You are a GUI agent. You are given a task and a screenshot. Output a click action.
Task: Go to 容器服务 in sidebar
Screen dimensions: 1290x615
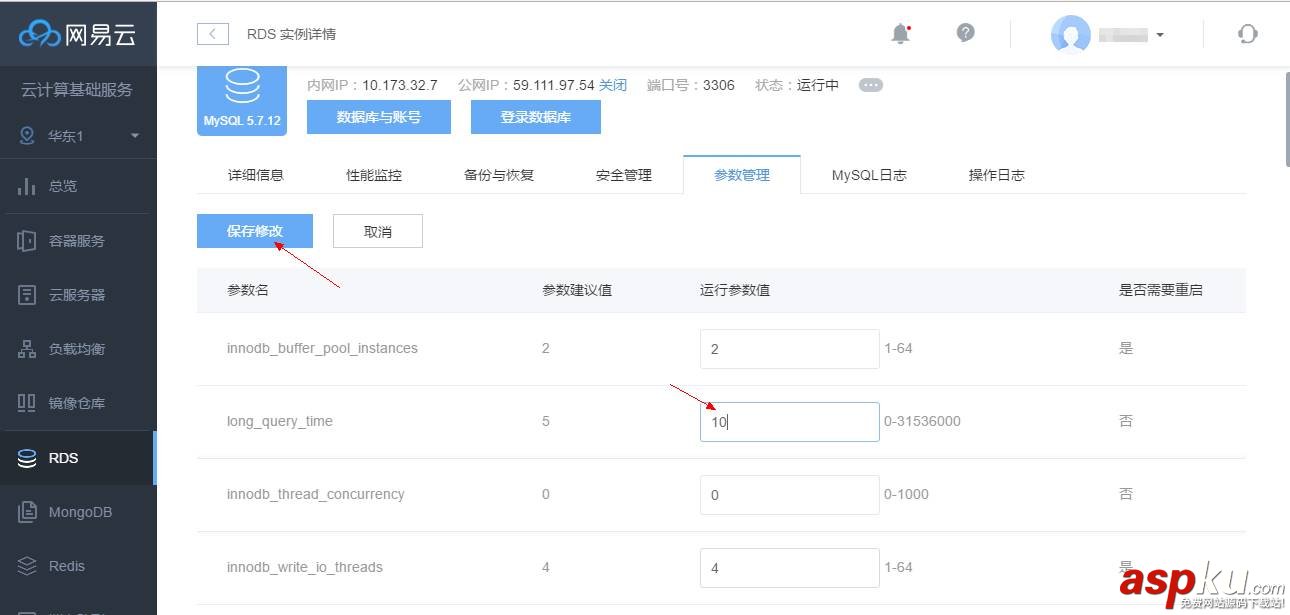tap(78, 241)
